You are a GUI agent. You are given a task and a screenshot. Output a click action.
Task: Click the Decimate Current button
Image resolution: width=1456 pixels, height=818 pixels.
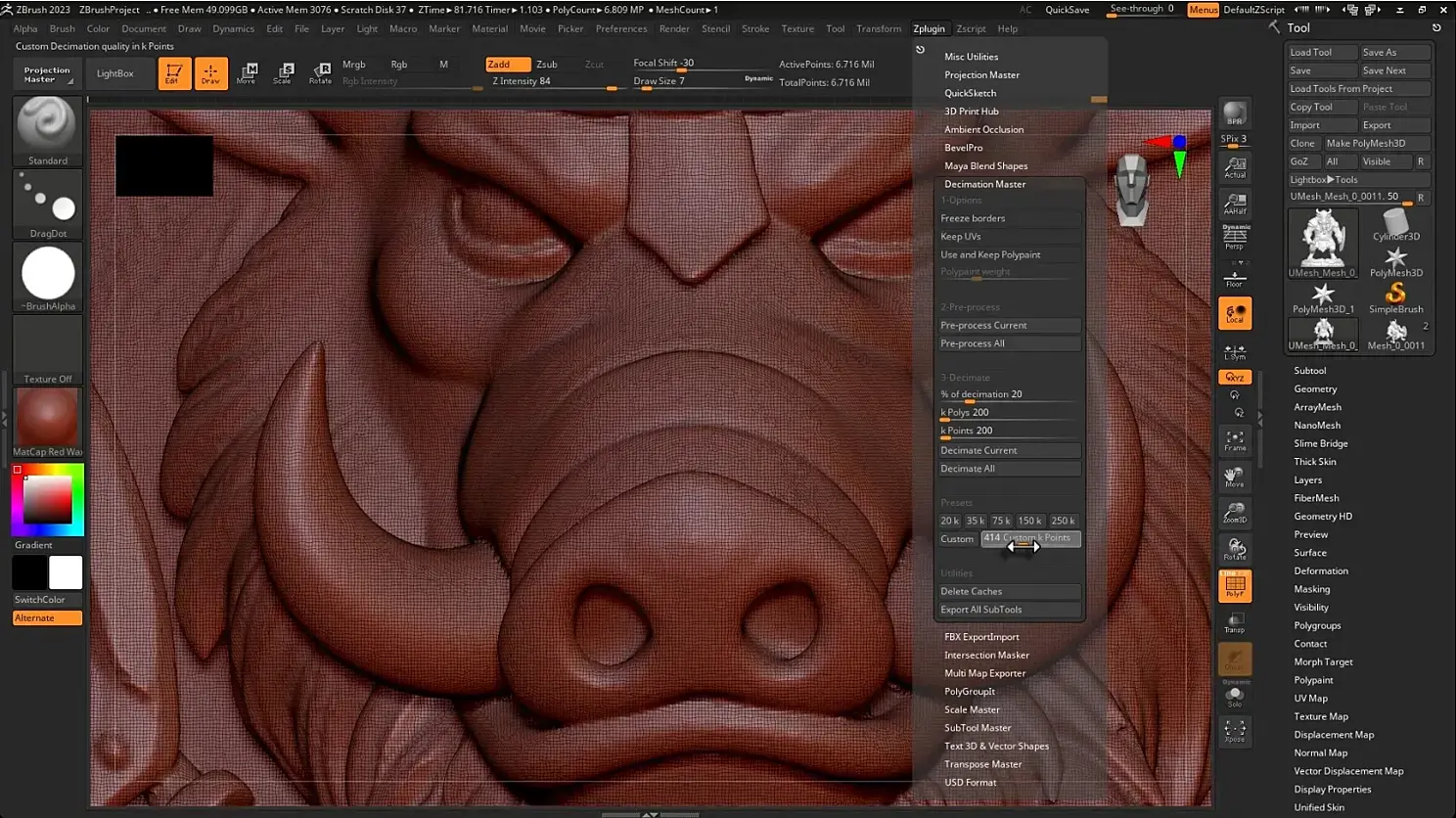point(1009,451)
